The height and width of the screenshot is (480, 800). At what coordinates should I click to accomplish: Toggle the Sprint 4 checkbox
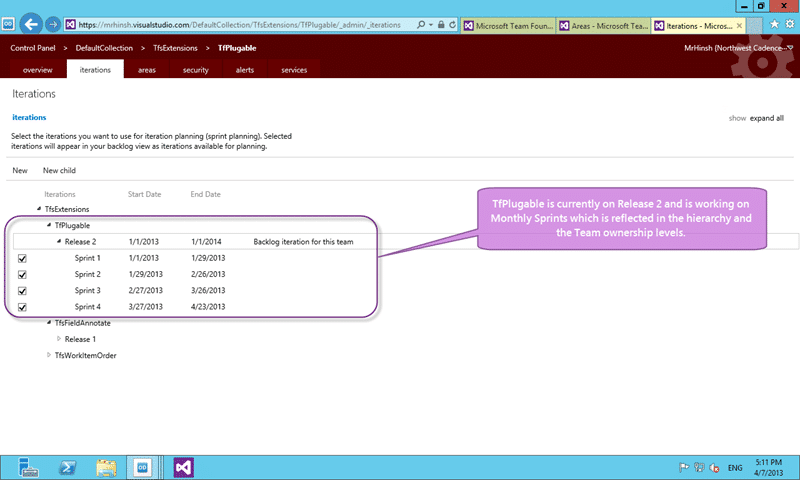click(22, 307)
